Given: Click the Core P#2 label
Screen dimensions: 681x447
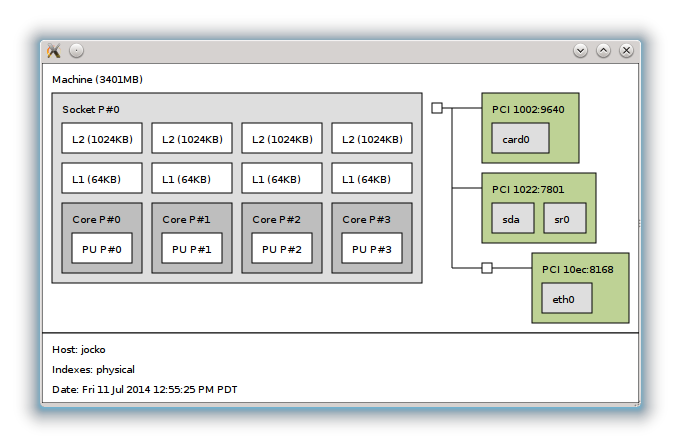Looking at the screenshot, I should pos(277,219).
